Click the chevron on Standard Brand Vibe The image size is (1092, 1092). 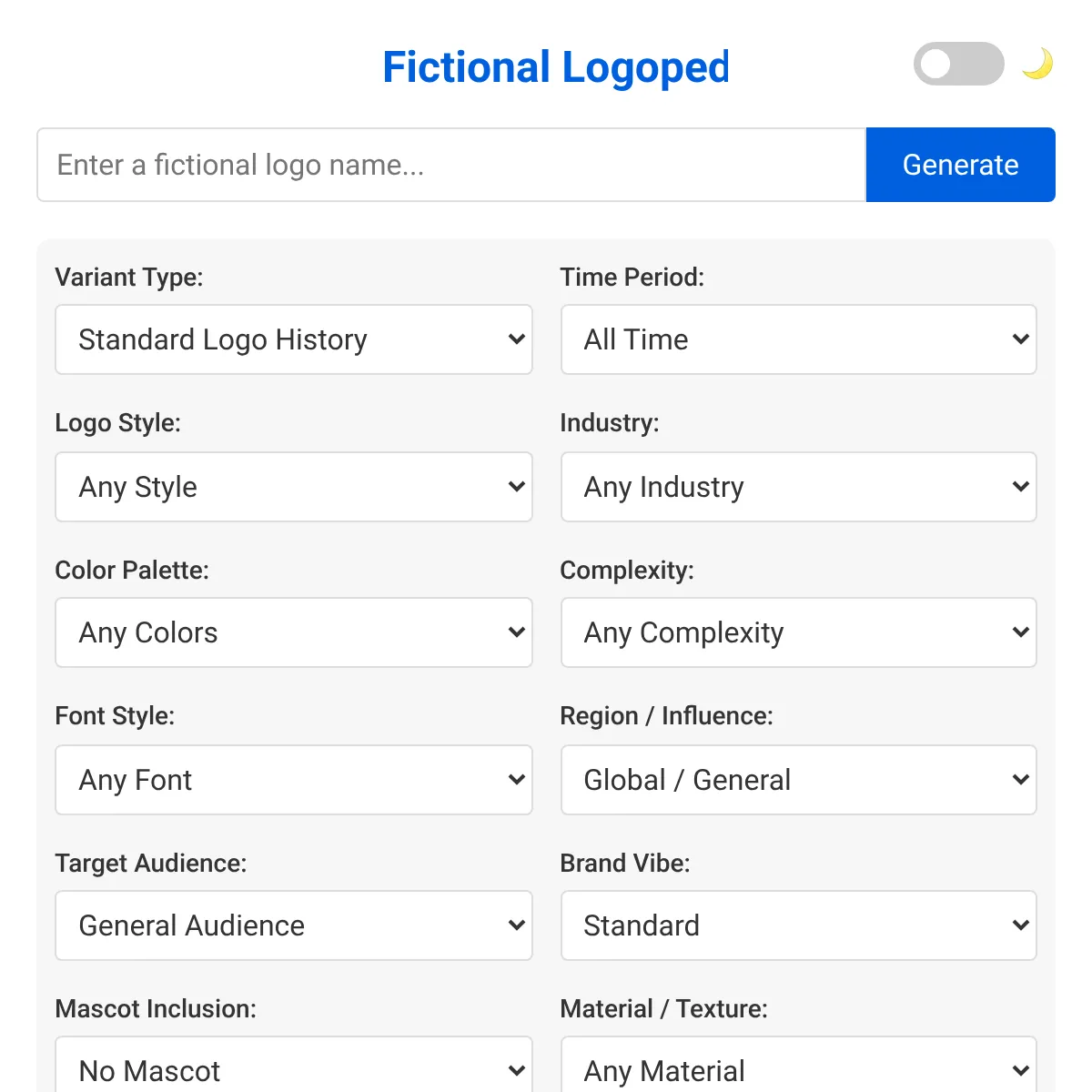point(1020,925)
